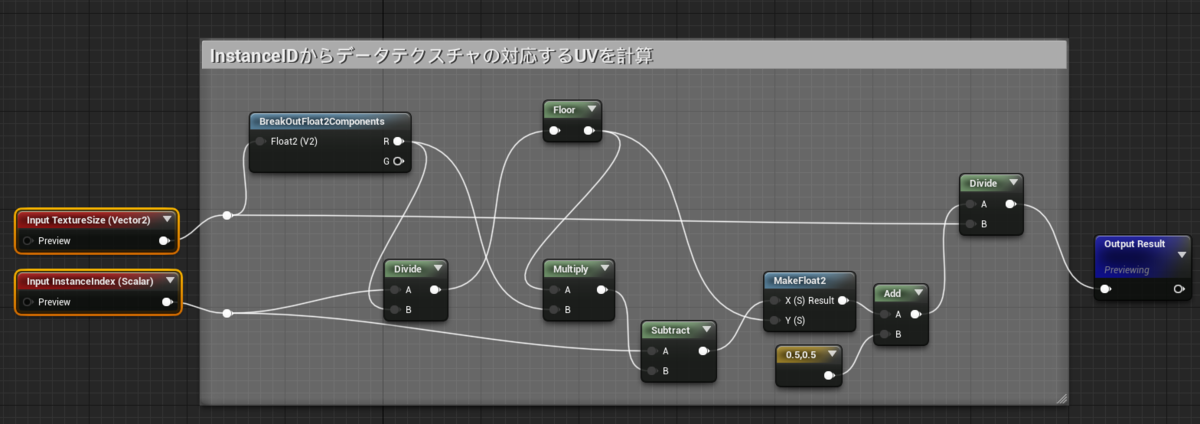This screenshot has height=424, width=1200.
Task: Click output pin of Divide beside InstanceIndex
Action: click(436, 290)
